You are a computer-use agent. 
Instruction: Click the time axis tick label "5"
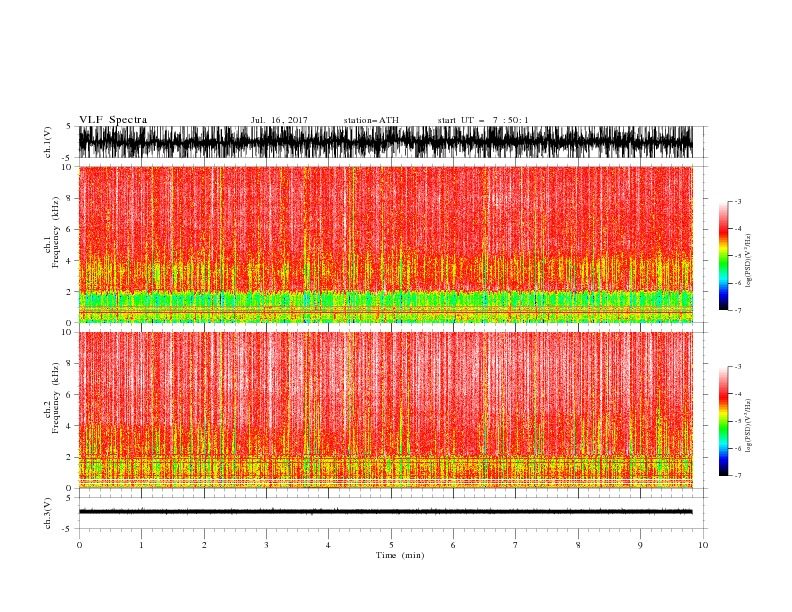pos(391,545)
